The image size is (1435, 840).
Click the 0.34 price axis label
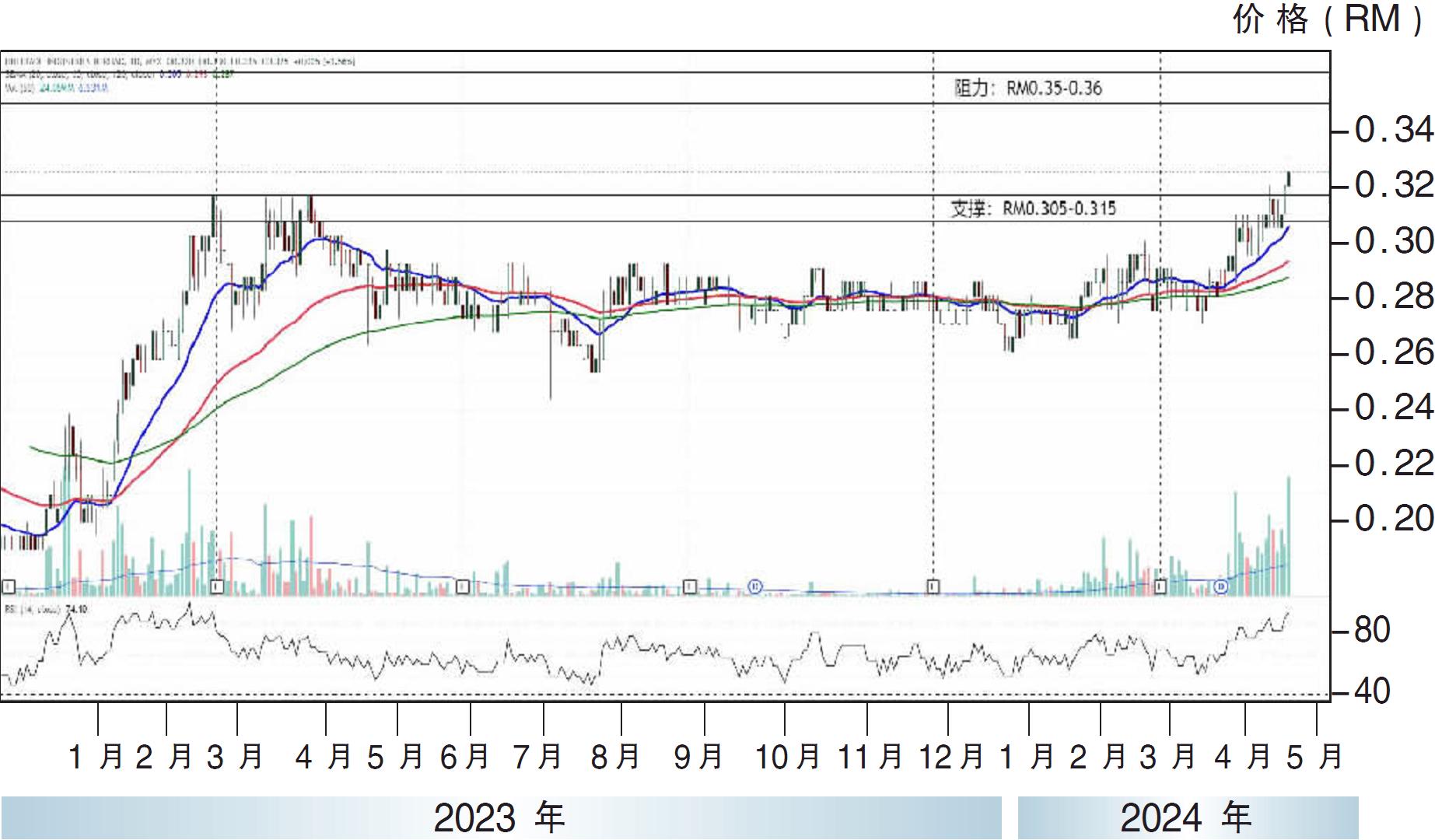1393,130
